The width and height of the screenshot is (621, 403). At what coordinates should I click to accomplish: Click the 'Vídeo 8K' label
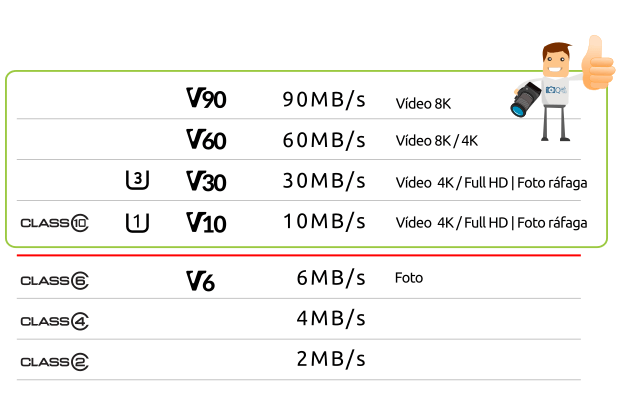point(423,102)
